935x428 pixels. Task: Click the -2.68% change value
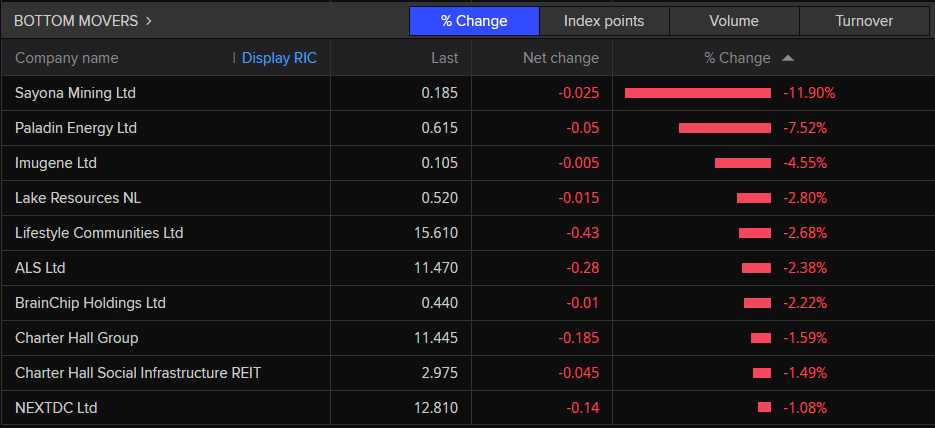805,233
